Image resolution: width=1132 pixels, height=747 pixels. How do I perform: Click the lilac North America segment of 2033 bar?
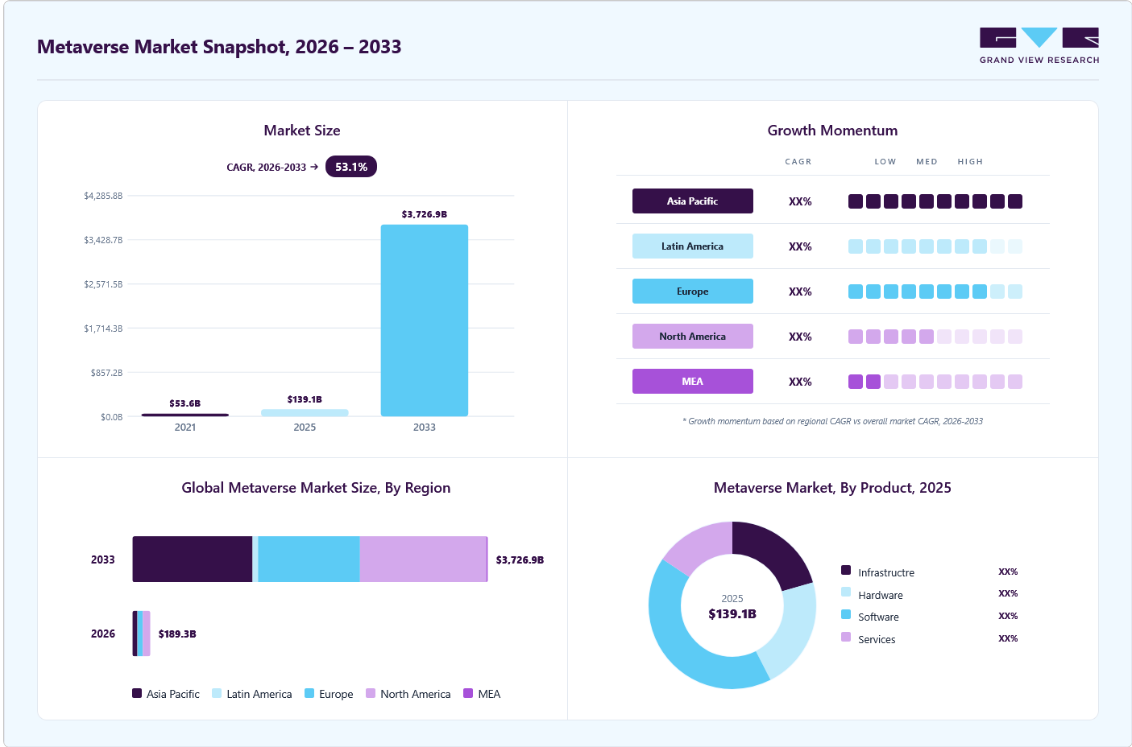click(x=423, y=559)
